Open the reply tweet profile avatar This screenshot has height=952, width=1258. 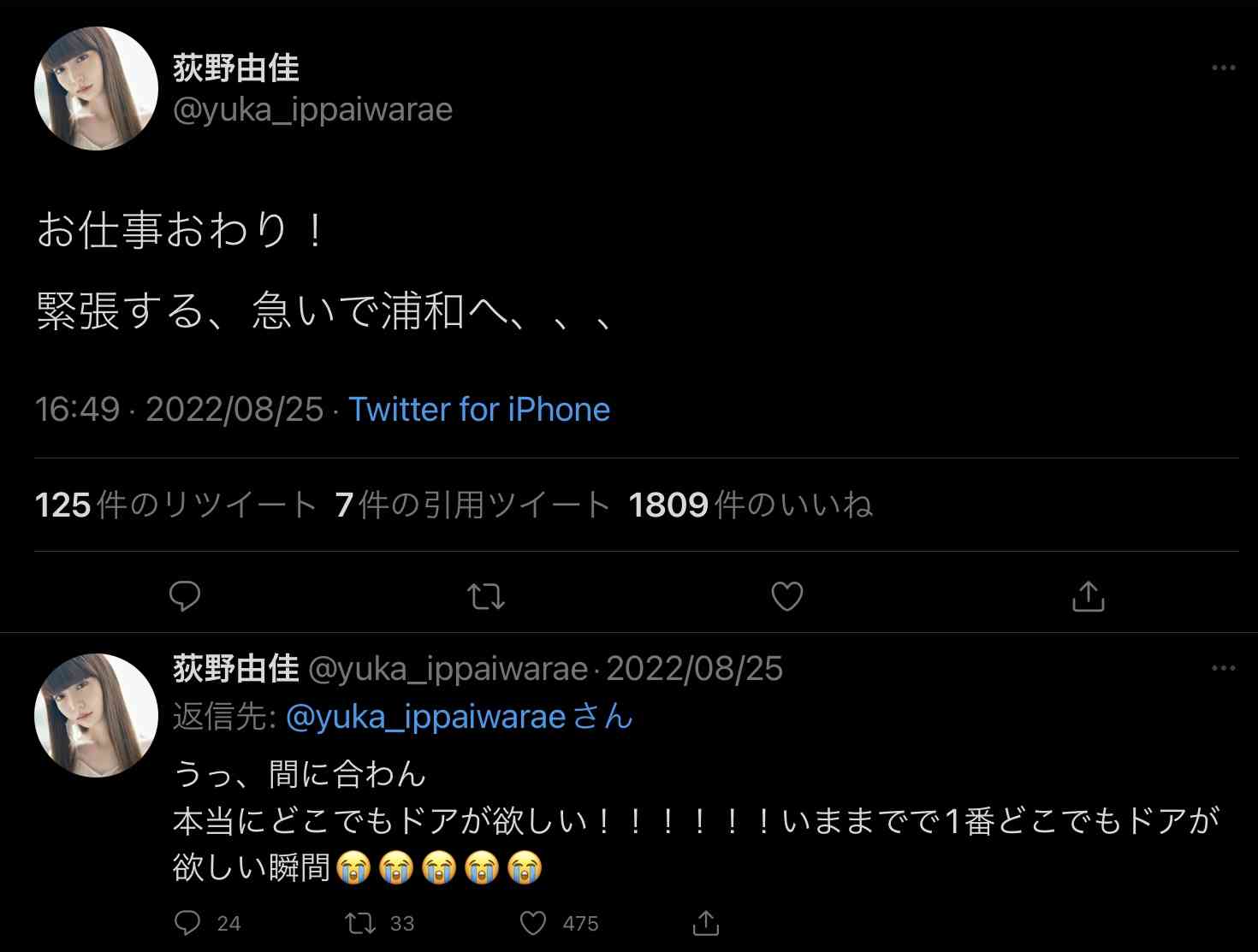[96, 716]
